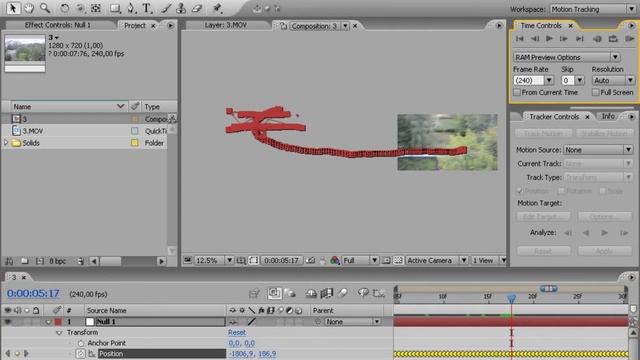Select the Clone Stamp tool
The height and width of the screenshot is (360, 640).
coord(181,8)
